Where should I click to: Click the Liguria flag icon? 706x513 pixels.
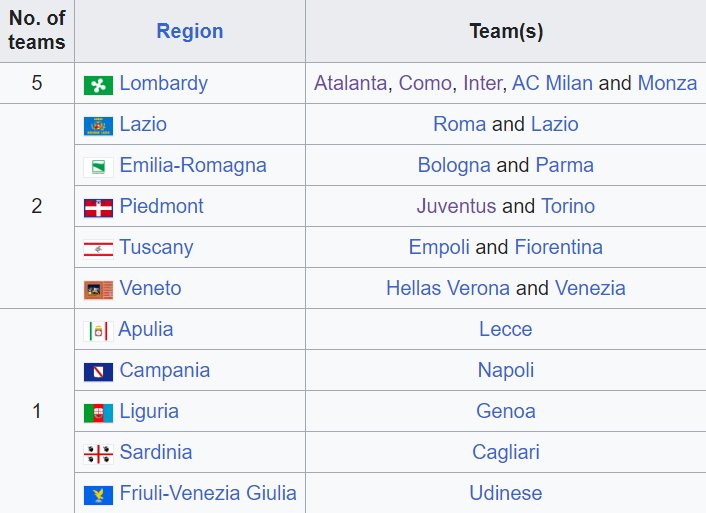98,413
